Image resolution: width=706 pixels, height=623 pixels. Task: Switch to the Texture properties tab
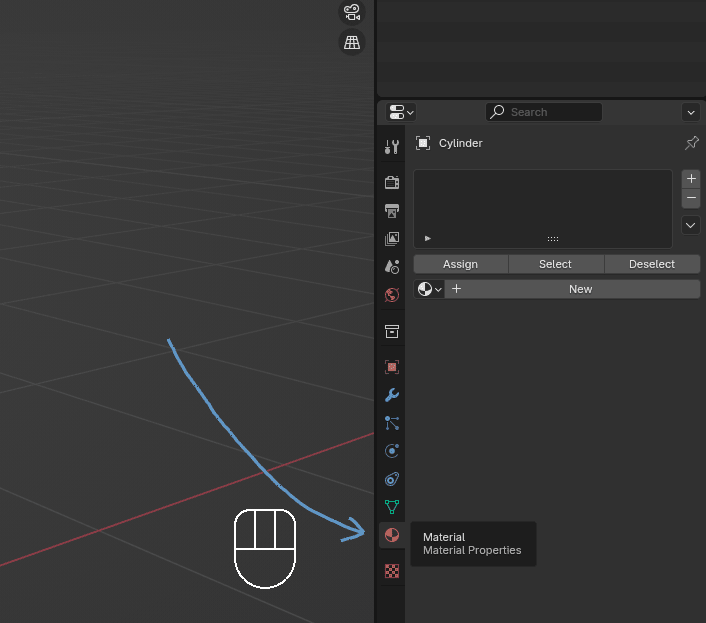[x=392, y=571]
